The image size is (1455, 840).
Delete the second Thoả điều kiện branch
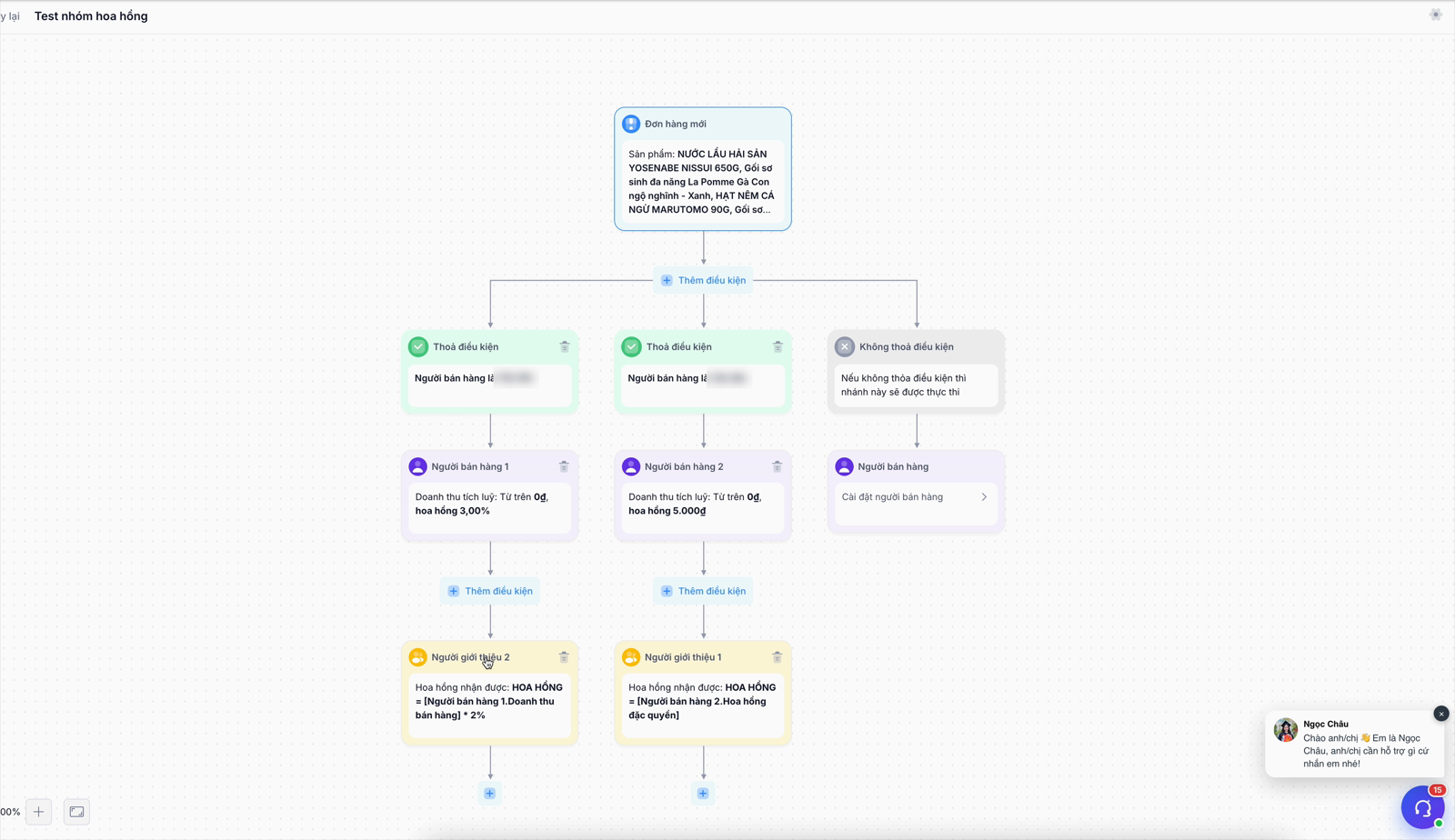point(778,346)
